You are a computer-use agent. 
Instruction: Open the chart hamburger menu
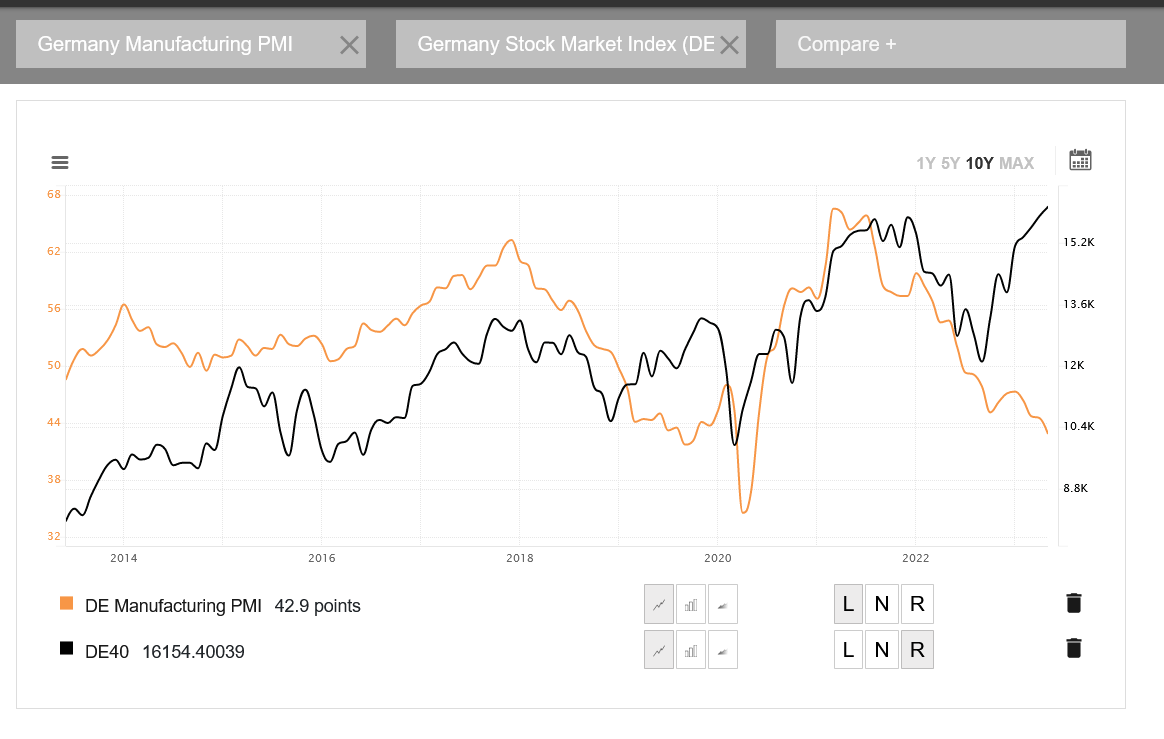click(x=60, y=162)
